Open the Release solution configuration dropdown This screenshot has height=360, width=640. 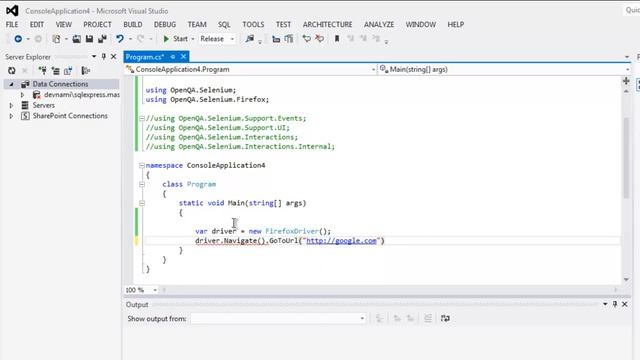pos(217,39)
